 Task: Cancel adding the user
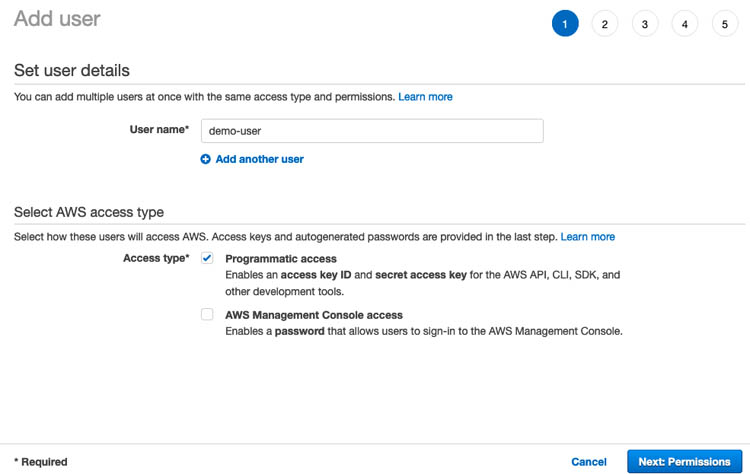[x=589, y=462]
